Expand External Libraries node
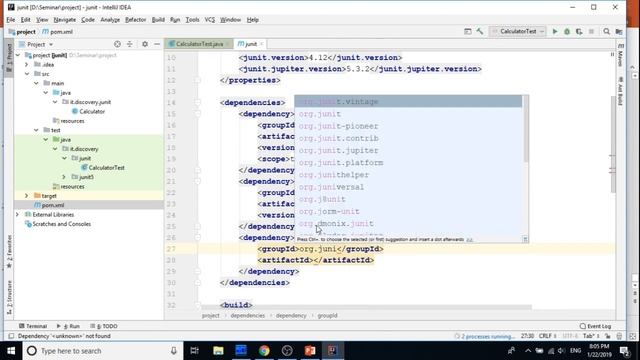 [x=18, y=215]
